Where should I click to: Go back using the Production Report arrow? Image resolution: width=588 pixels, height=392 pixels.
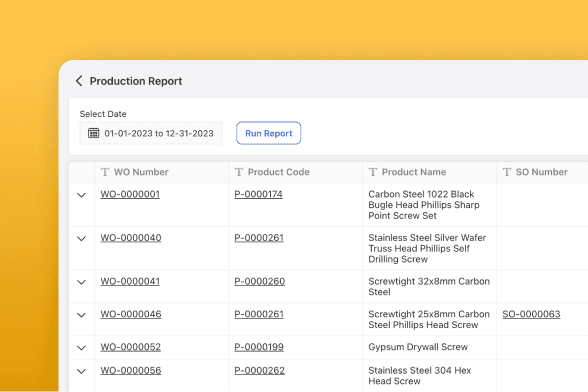coord(79,81)
